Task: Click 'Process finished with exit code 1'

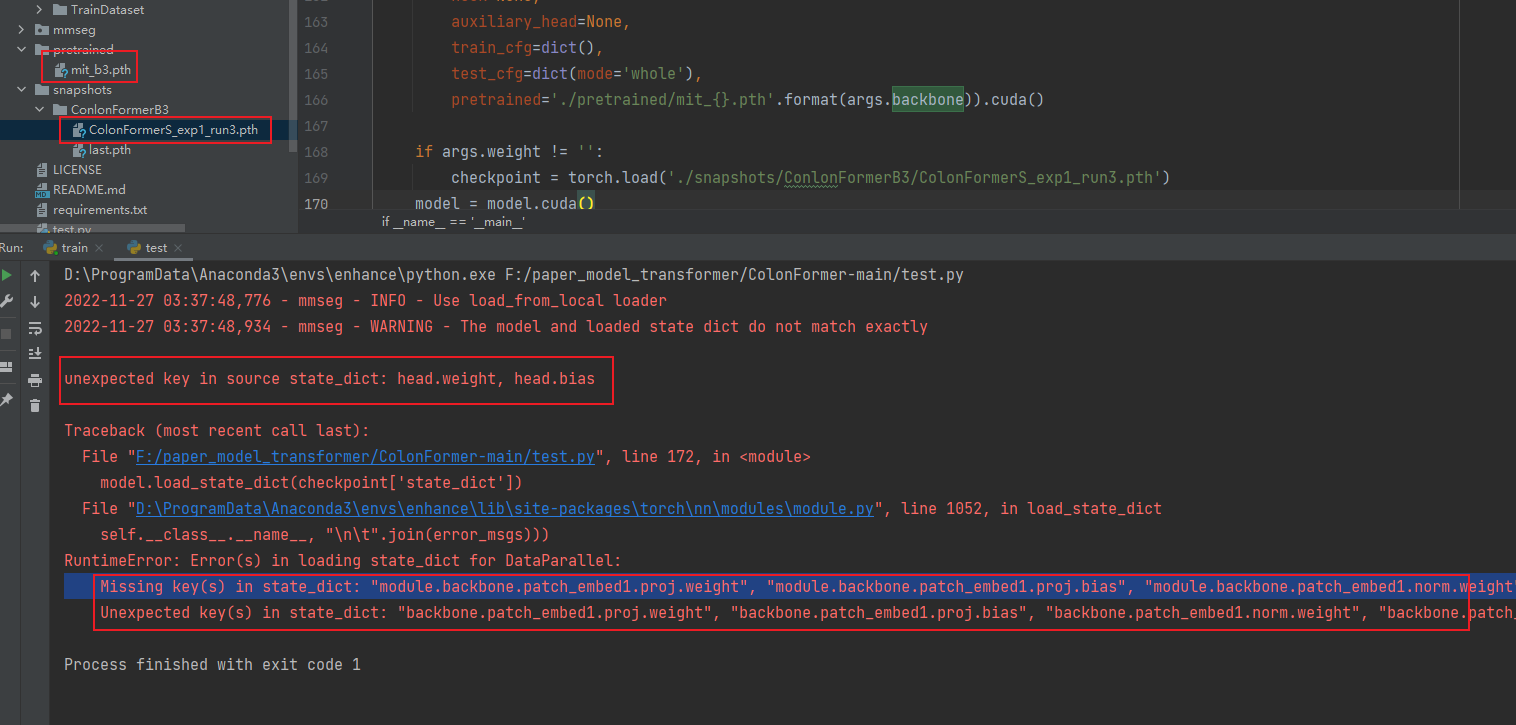Action: 212,665
